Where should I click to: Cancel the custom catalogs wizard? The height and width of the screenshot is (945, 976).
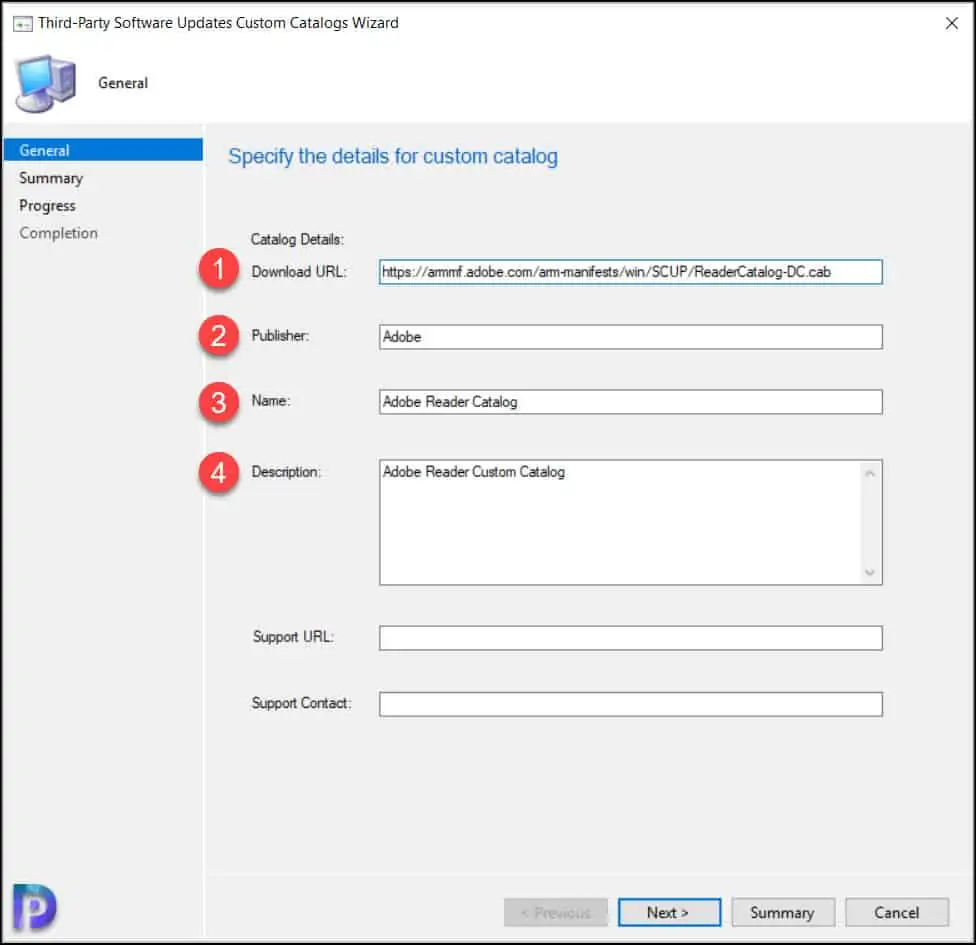897,913
